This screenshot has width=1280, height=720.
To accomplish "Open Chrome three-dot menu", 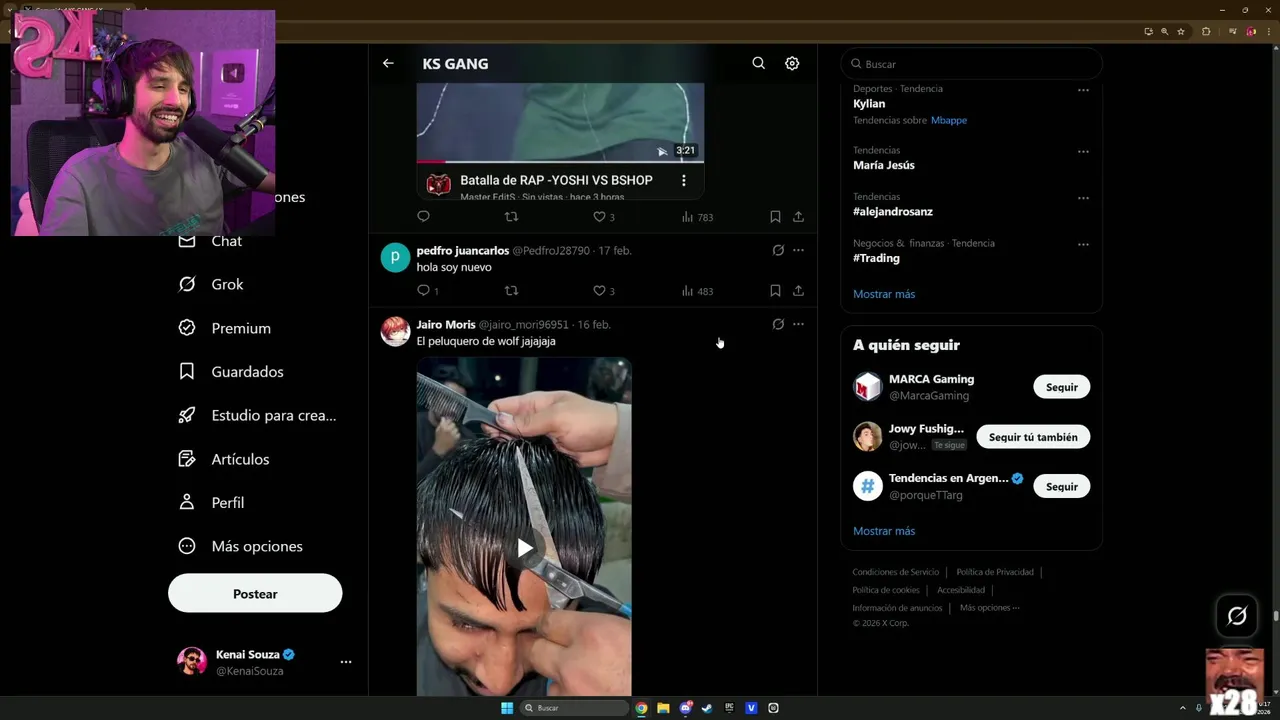I will (x=1268, y=31).
